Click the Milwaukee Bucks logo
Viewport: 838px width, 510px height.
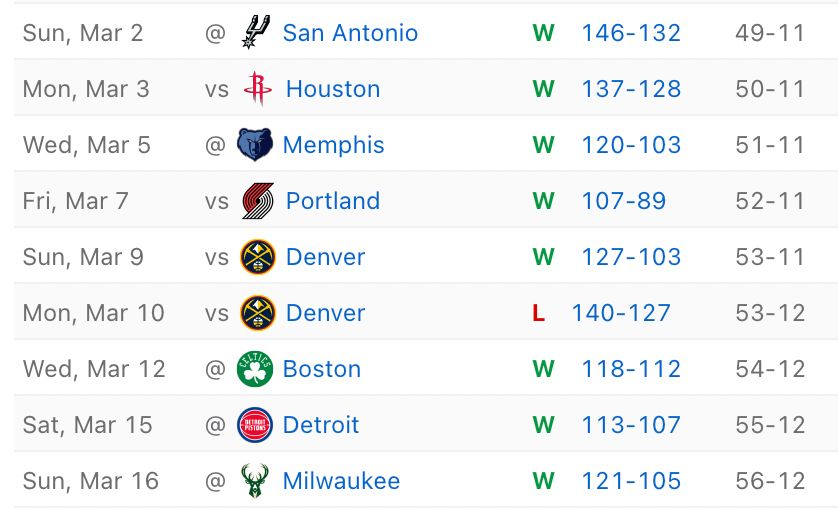(254, 481)
